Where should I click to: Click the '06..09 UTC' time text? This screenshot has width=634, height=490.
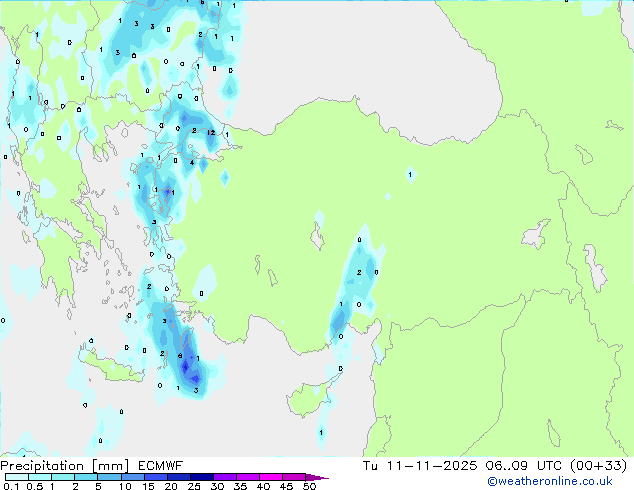524,466
